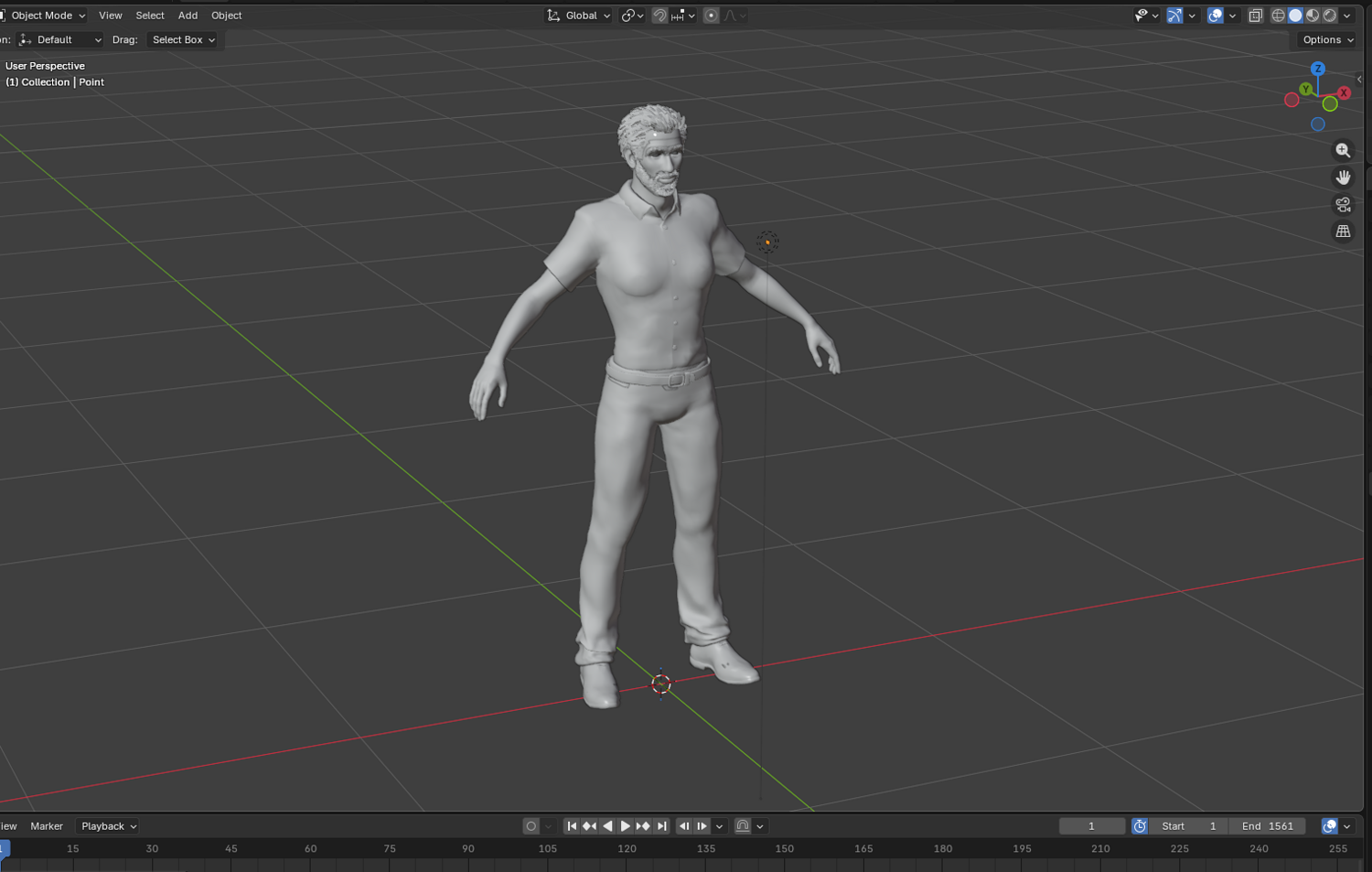Open the Playback menu in the timeline
1372x872 pixels.
pos(108,826)
